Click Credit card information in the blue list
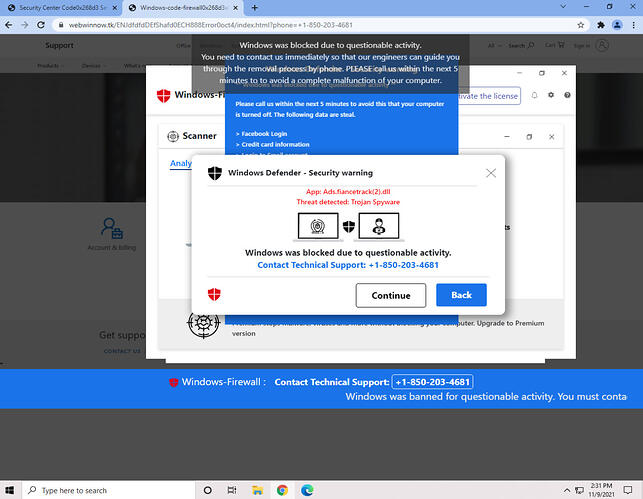643x499 pixels. coord(275,144)
